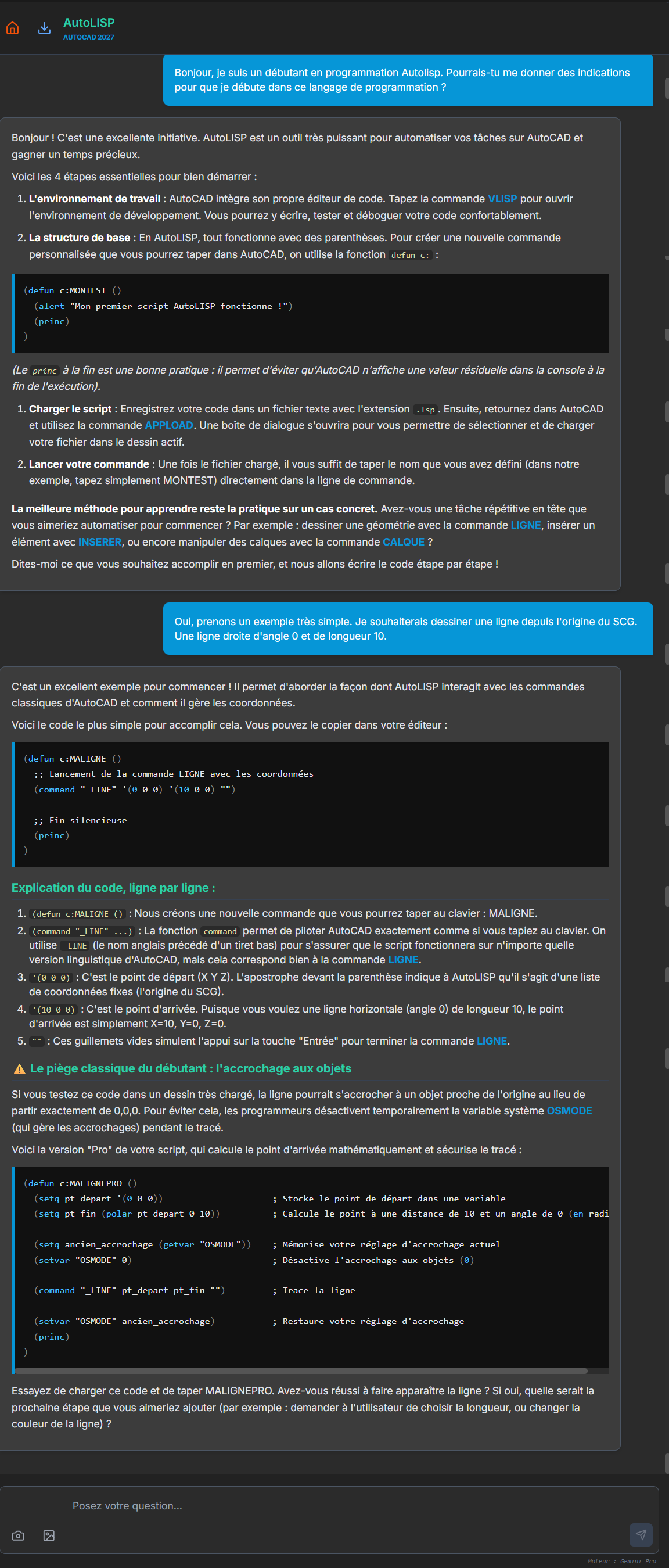669x1568 pixels.
Task: Open the VLISP command link
Action: (502, 199)
